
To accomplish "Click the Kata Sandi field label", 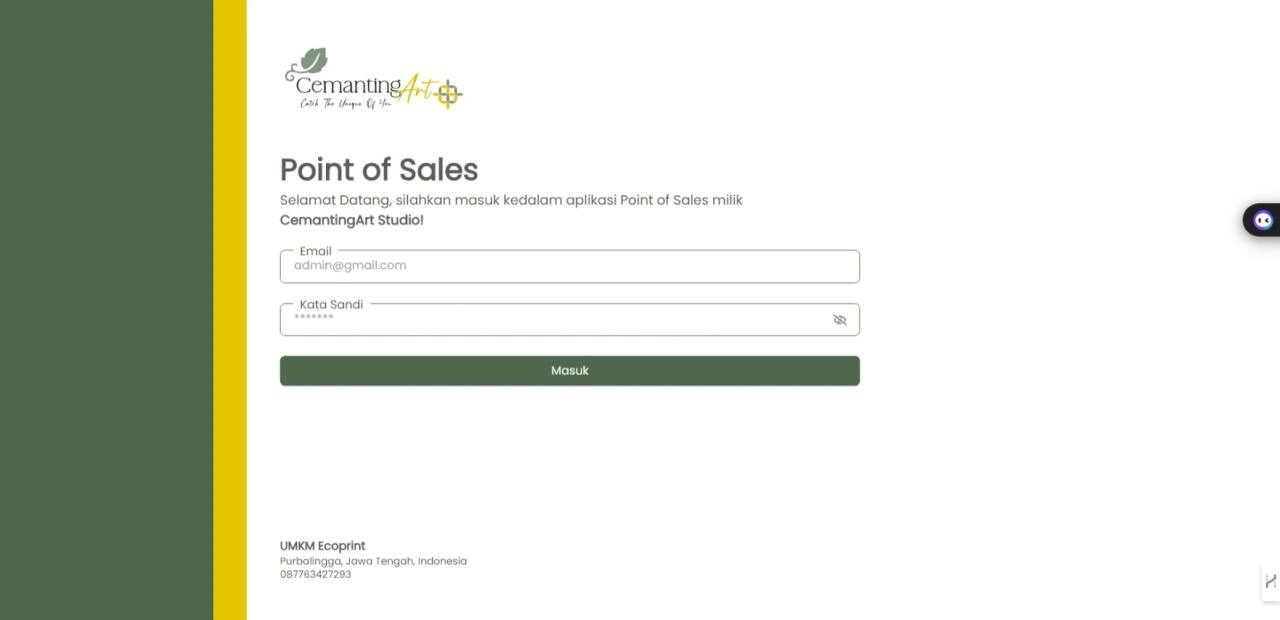I will (x=331, y=304).
